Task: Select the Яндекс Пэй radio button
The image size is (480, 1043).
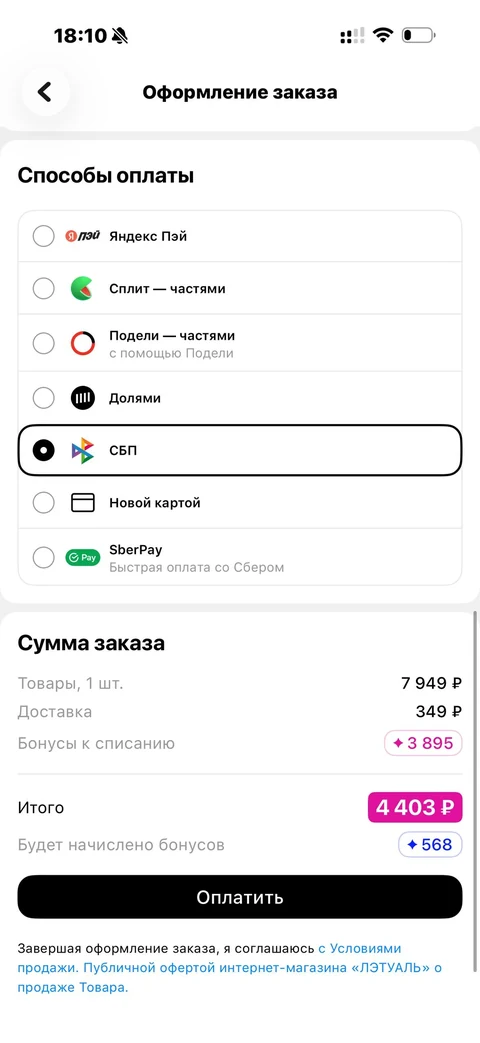Action: click(x=44, y=236)
